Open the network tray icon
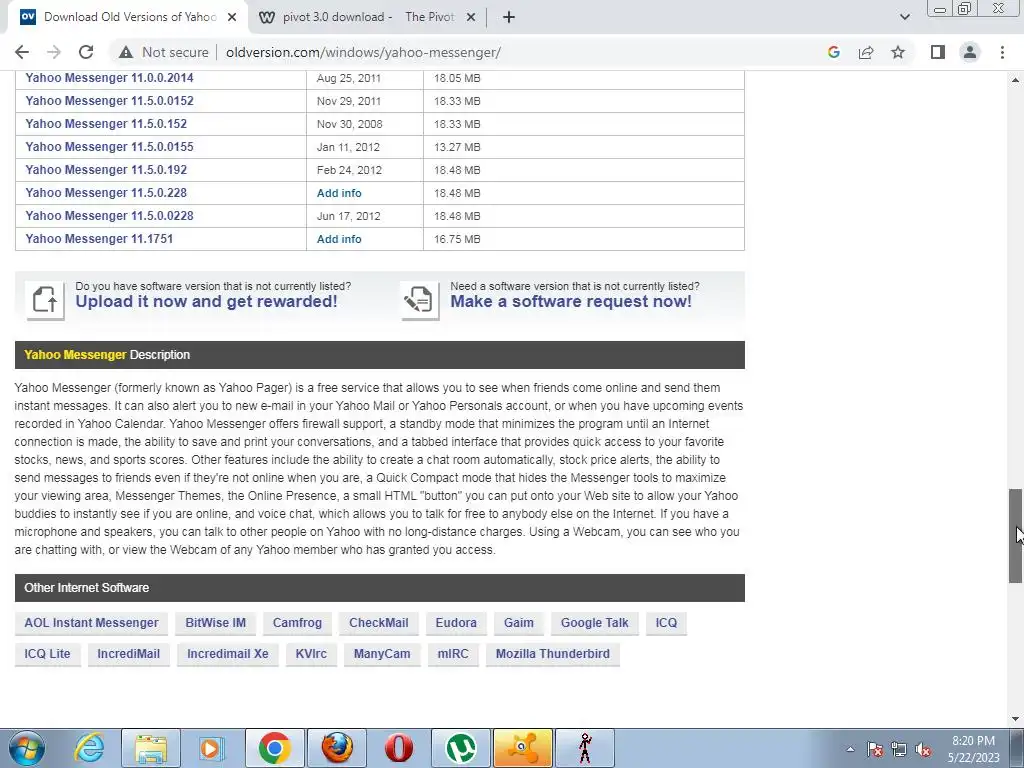Image resolution: width=1024 pixels, height=768 pixels. tap(899, 750)
